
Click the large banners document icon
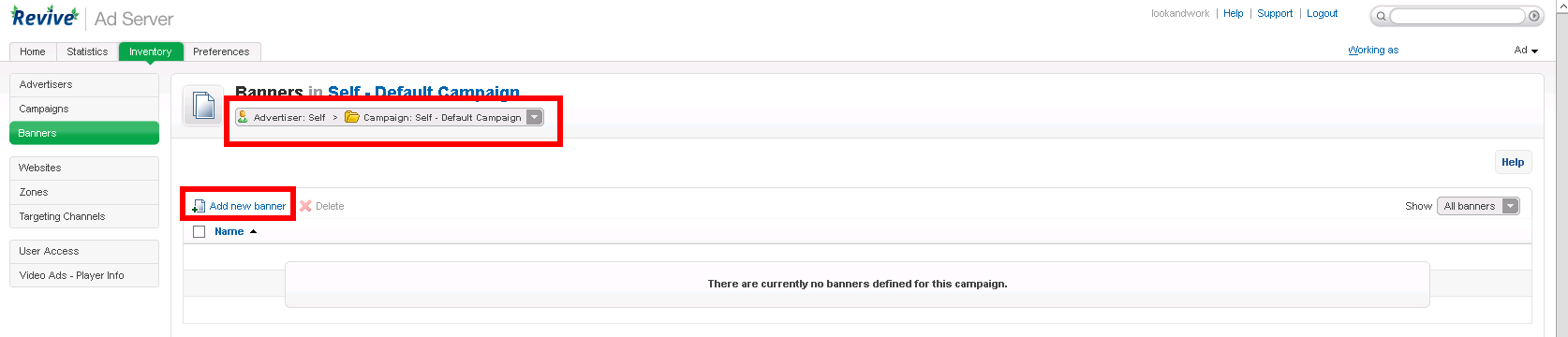point(203,106)
